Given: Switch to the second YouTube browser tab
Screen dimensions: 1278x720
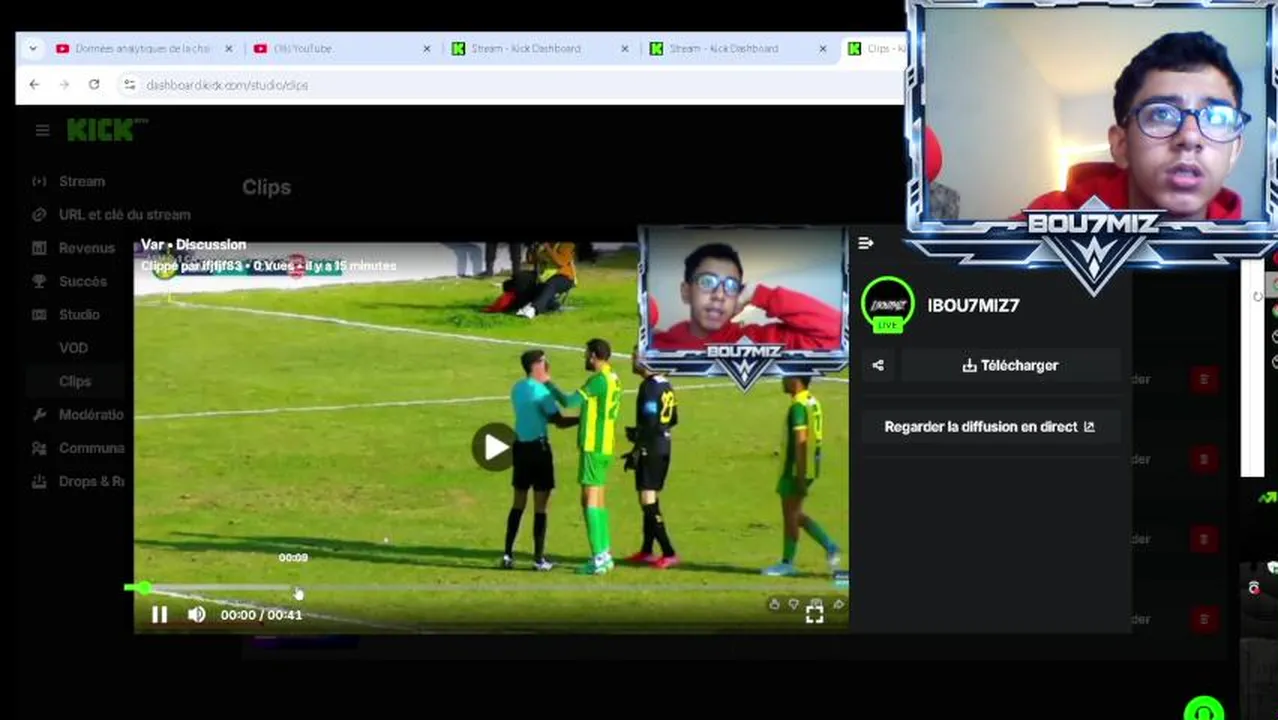Looking at the screenshot, I should point(341,48).
